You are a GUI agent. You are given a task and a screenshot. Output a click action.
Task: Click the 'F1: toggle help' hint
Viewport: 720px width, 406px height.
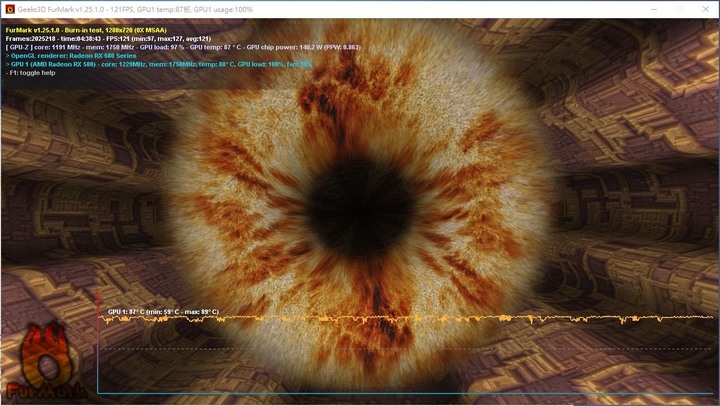30,73
